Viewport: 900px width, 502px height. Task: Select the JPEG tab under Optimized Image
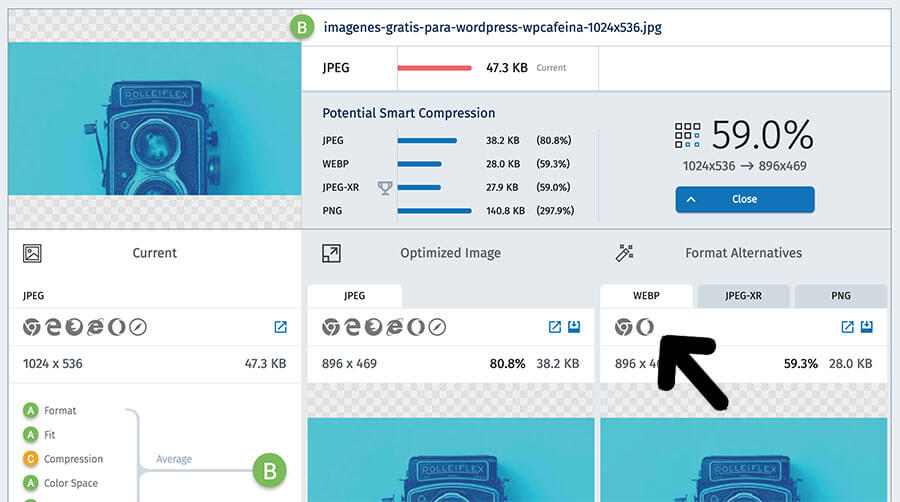[354, 296]
